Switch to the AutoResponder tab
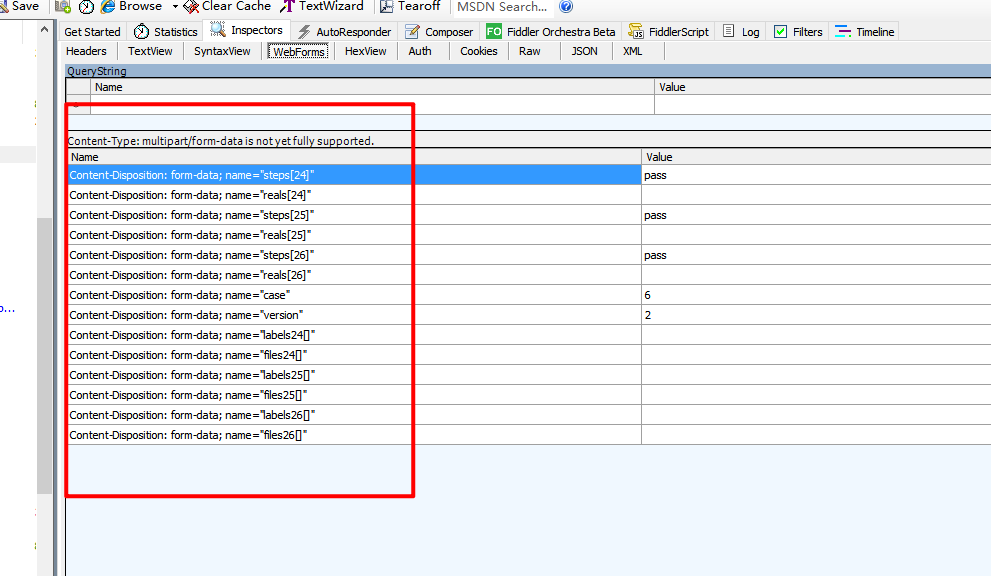Viewport: 991px width, 576px height. pos(344,32)
